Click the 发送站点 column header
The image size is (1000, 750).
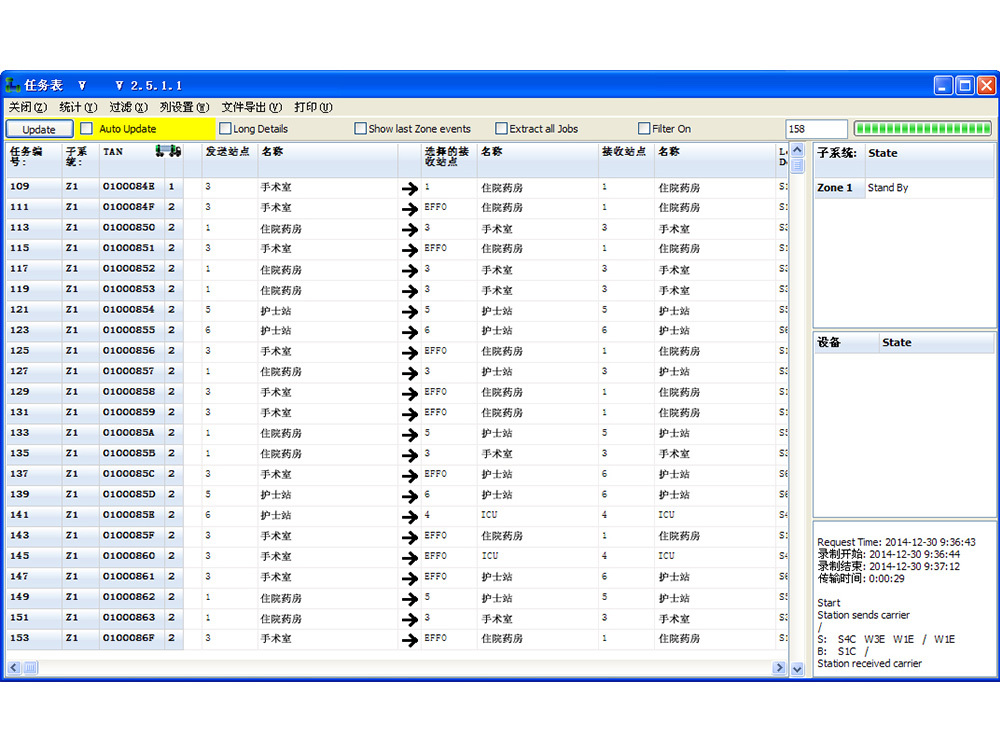(x=230, y=159)
